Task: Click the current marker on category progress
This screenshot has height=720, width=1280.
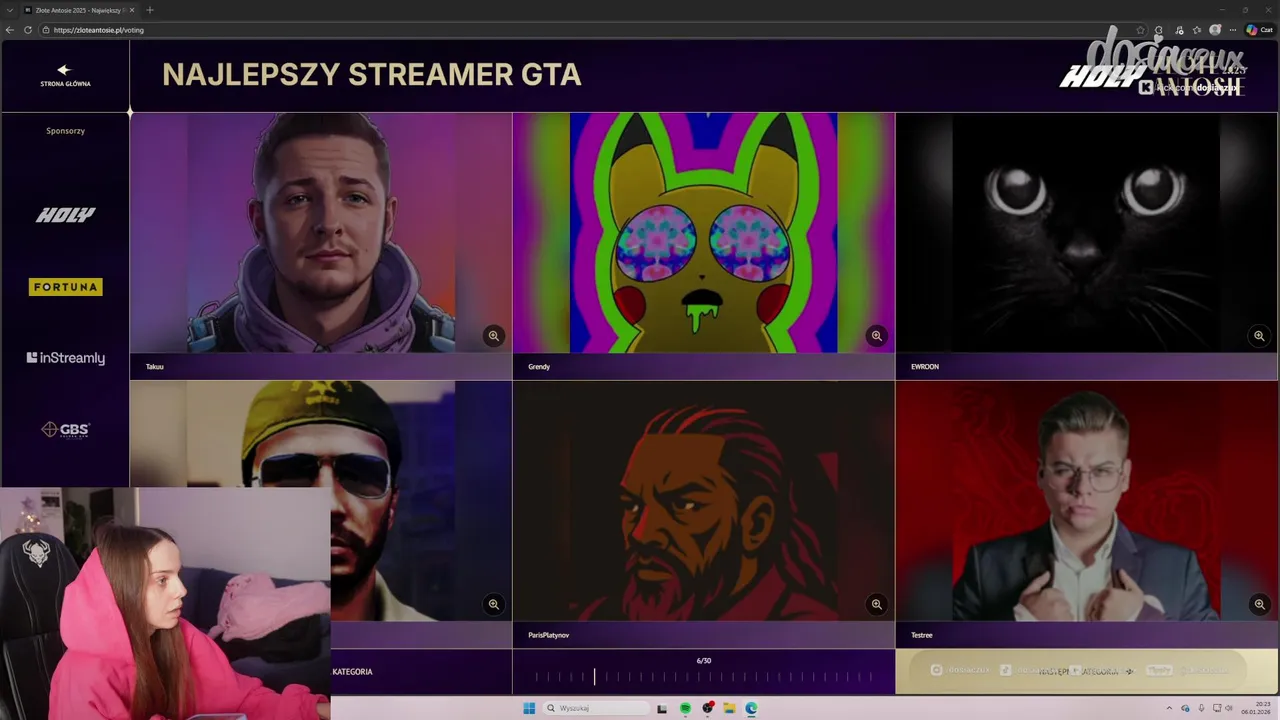Action: (594, 677)
